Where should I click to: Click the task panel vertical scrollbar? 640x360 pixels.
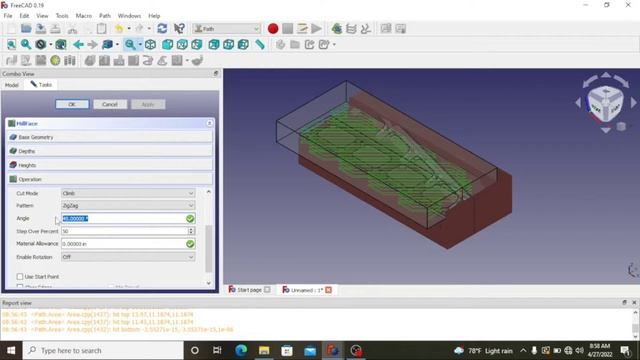coord(209,248)
